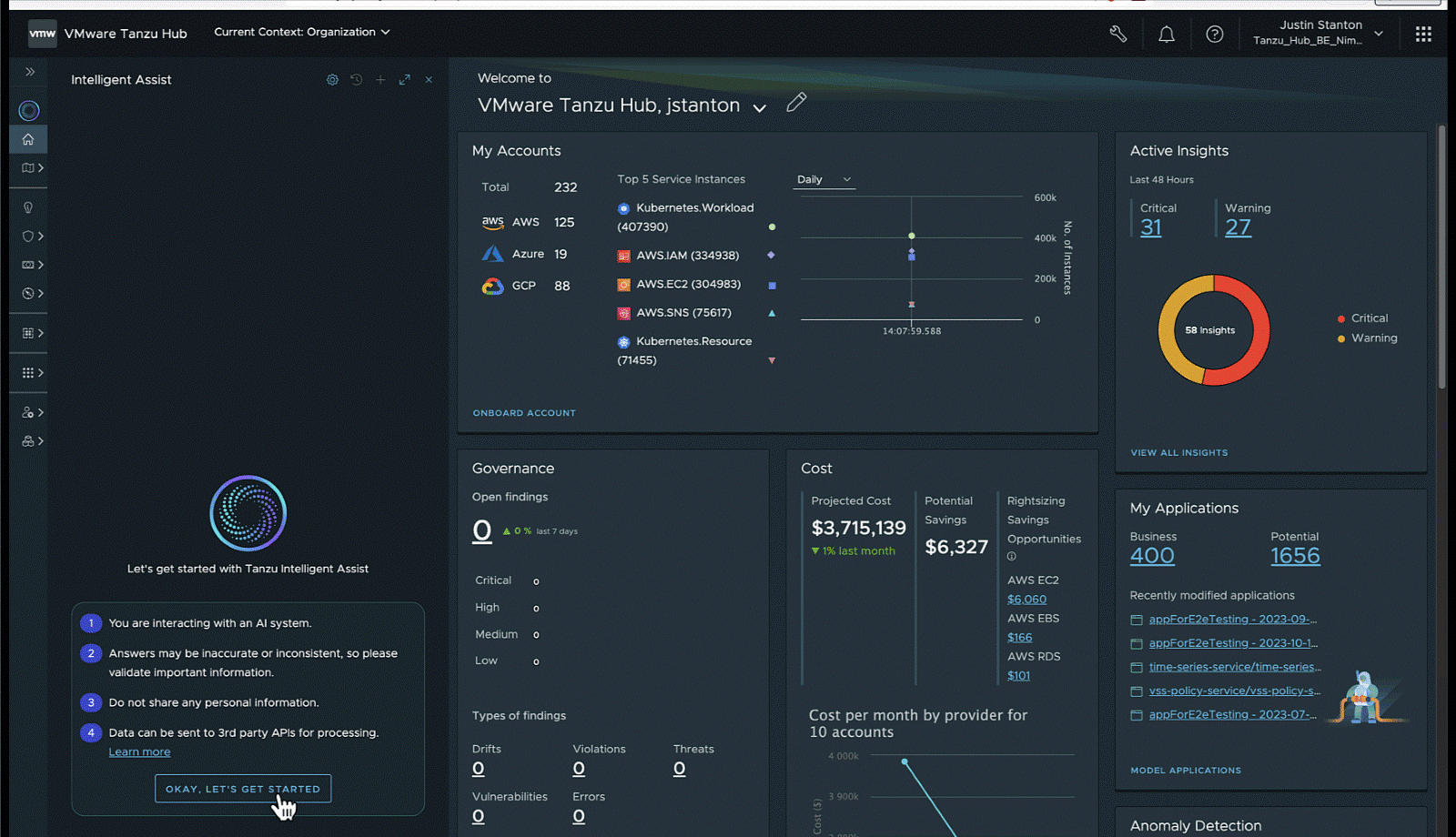Click OKAY, LET'S GET STARTED button
This screenshot has width=1456, height=837.
coord(242,789)
